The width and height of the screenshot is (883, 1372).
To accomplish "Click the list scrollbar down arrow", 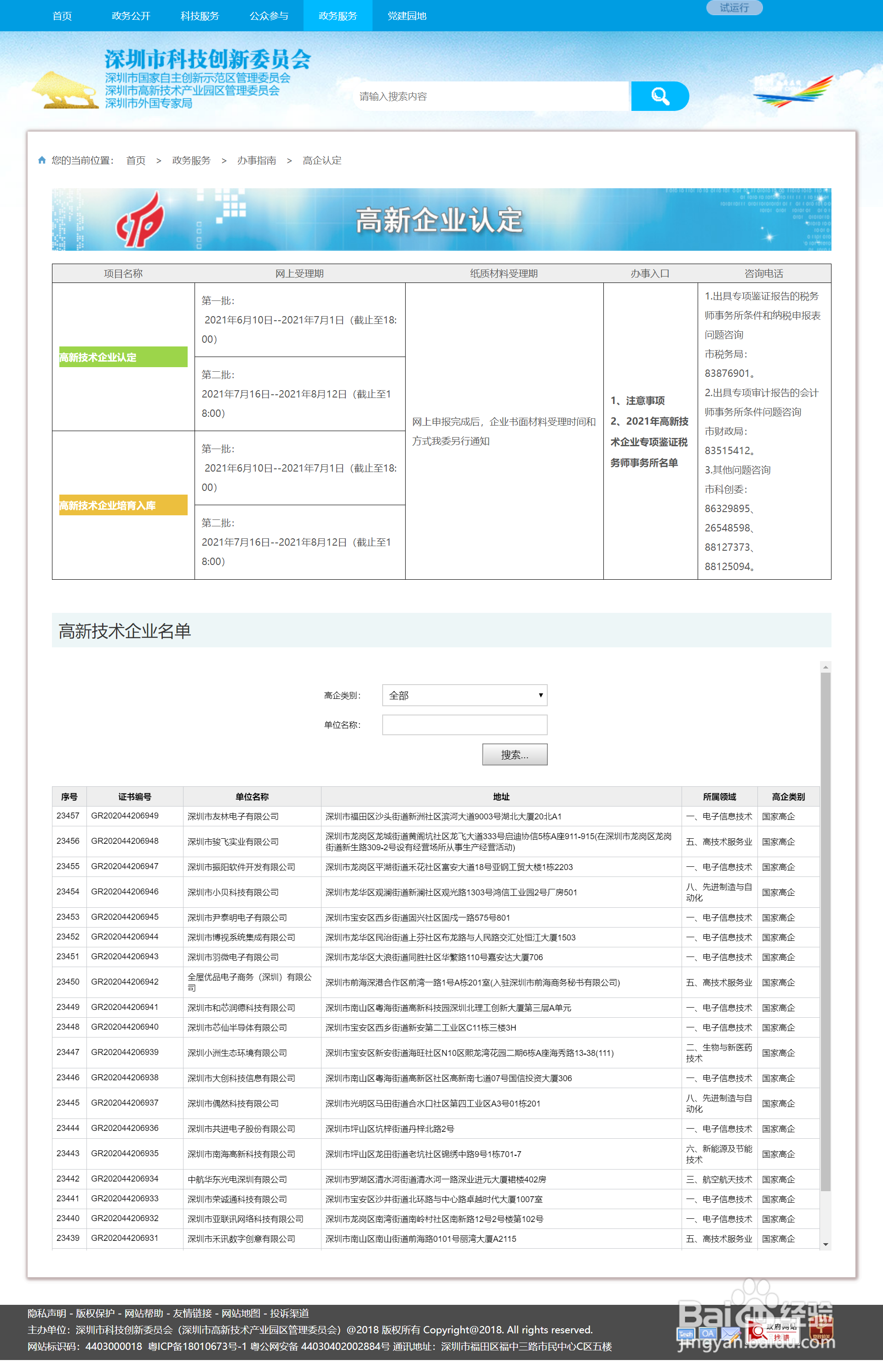I will click(x=825, y=1245).
